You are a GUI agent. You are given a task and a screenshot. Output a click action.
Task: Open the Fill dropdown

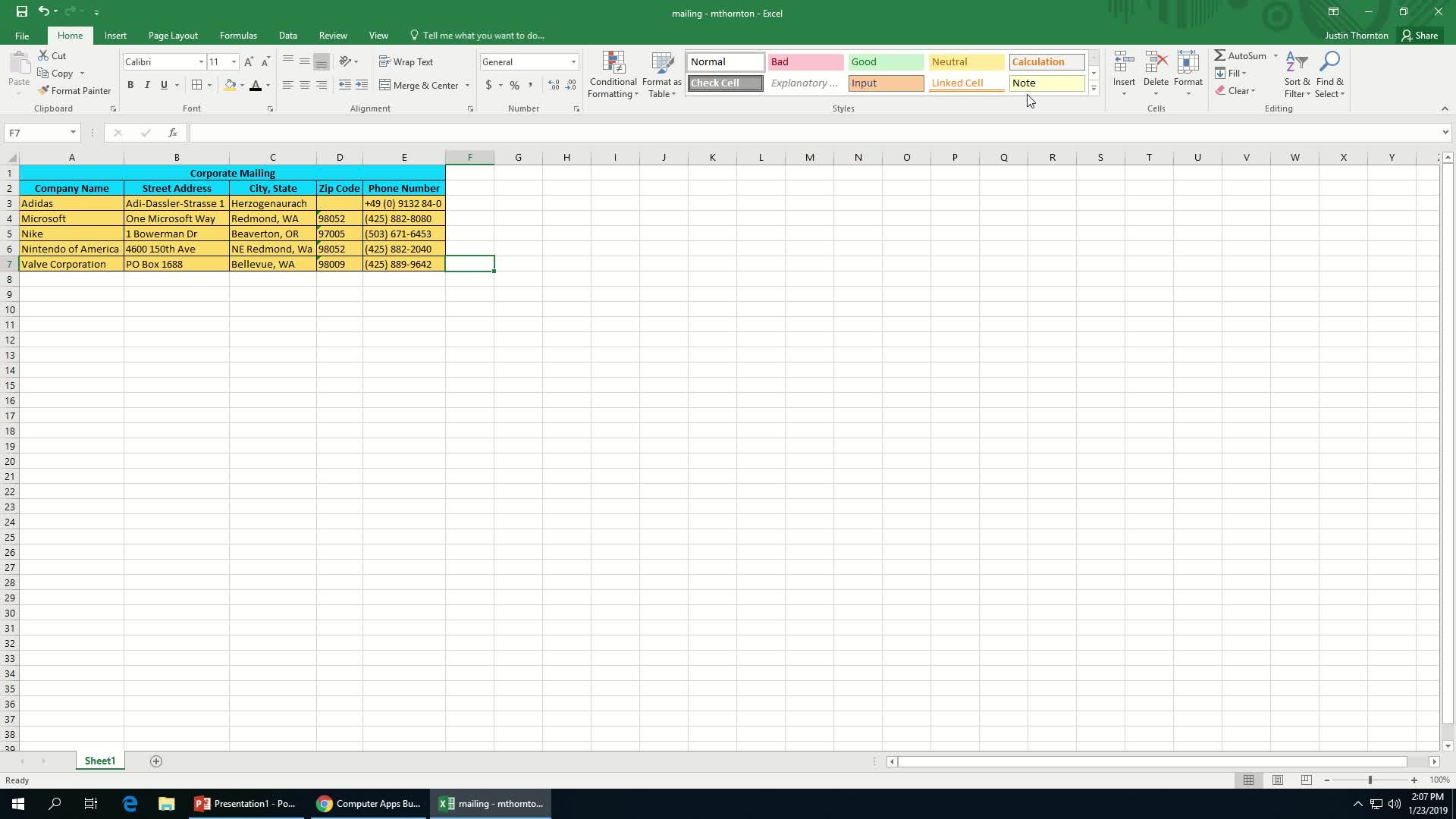[1230, 74]
